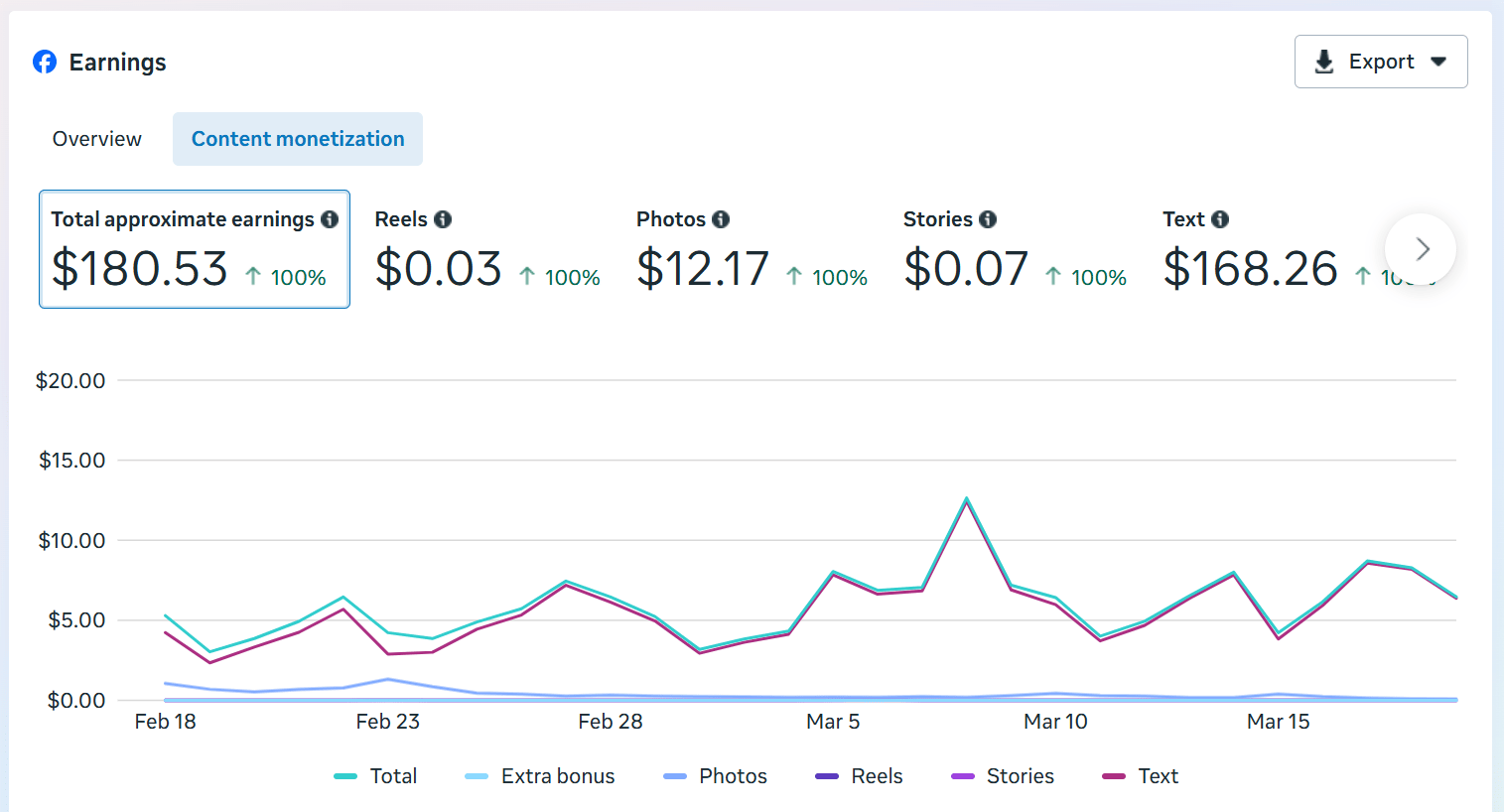Click the Reels info icon

point(443,219)
